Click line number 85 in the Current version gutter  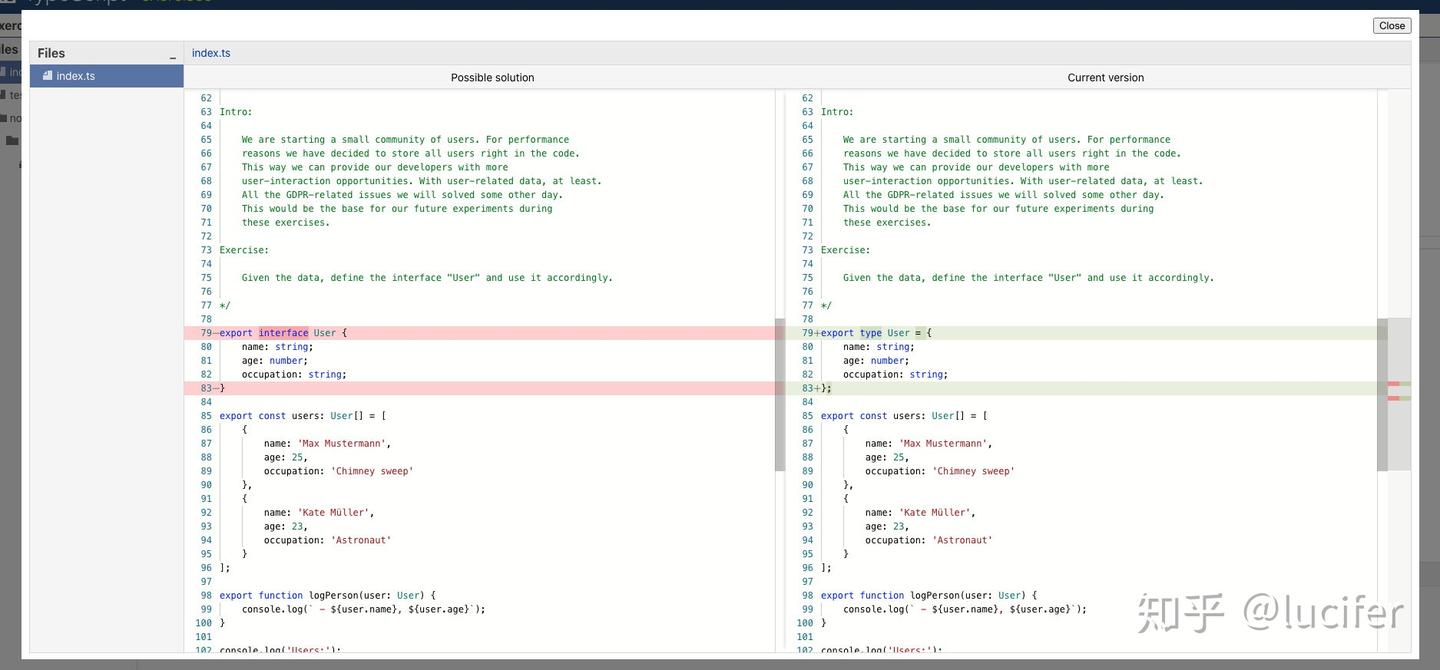pos(807,416)
